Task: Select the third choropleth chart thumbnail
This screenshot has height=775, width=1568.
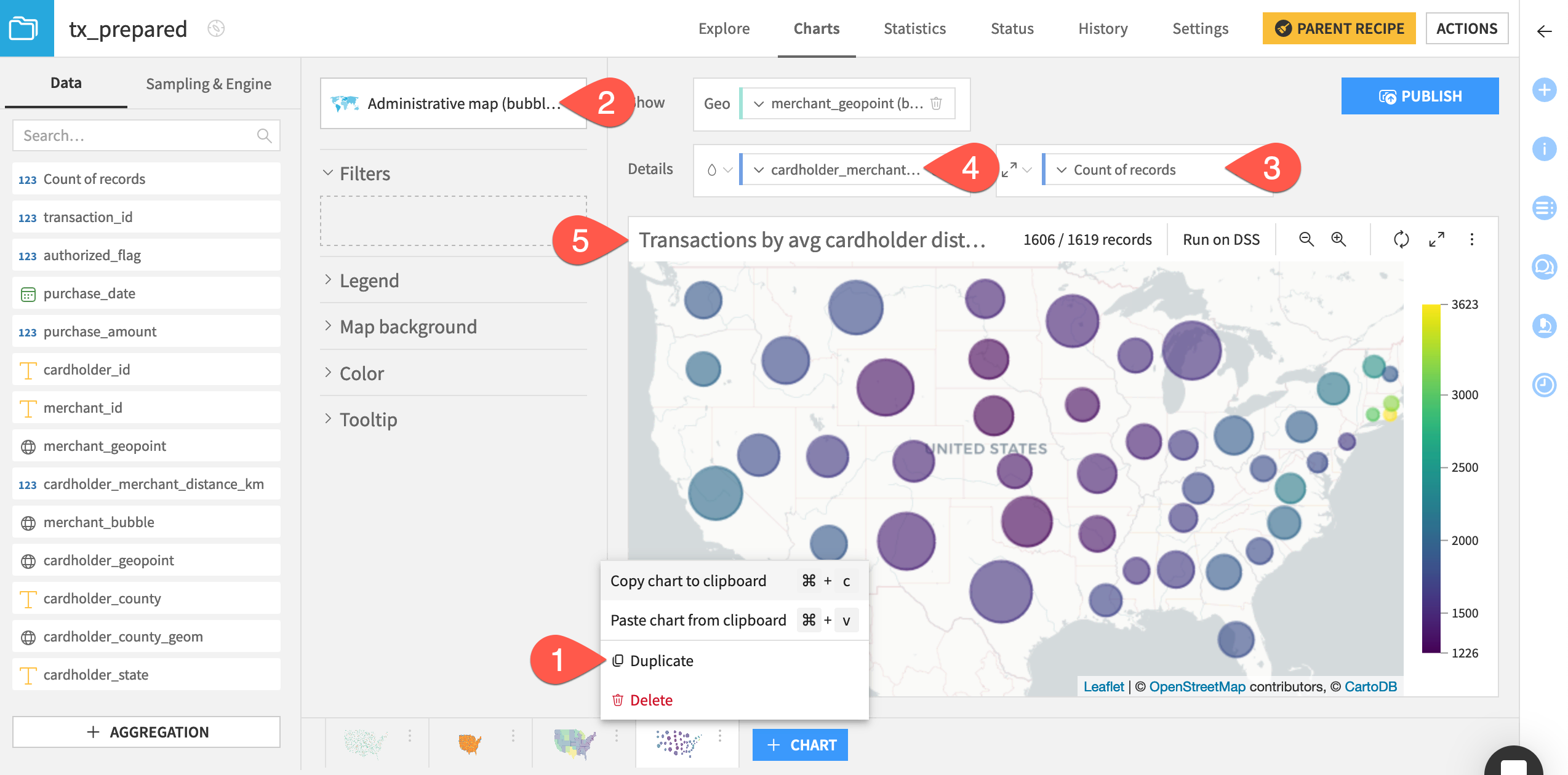Action: pos(575,744)
